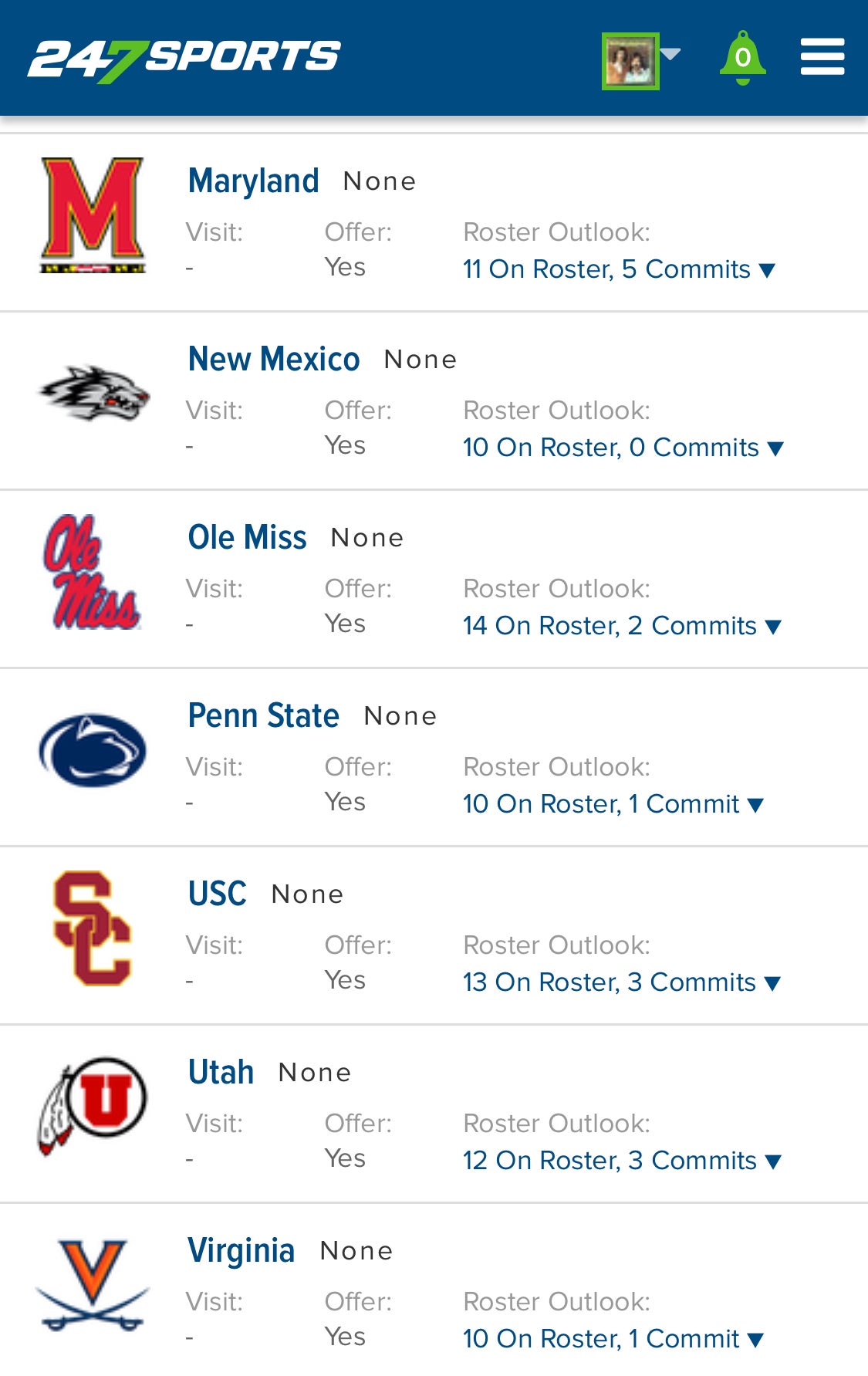Open the Virginia team link
Screen dimensions: 868x1376
pyautogui.click(x=241, y=1250)
